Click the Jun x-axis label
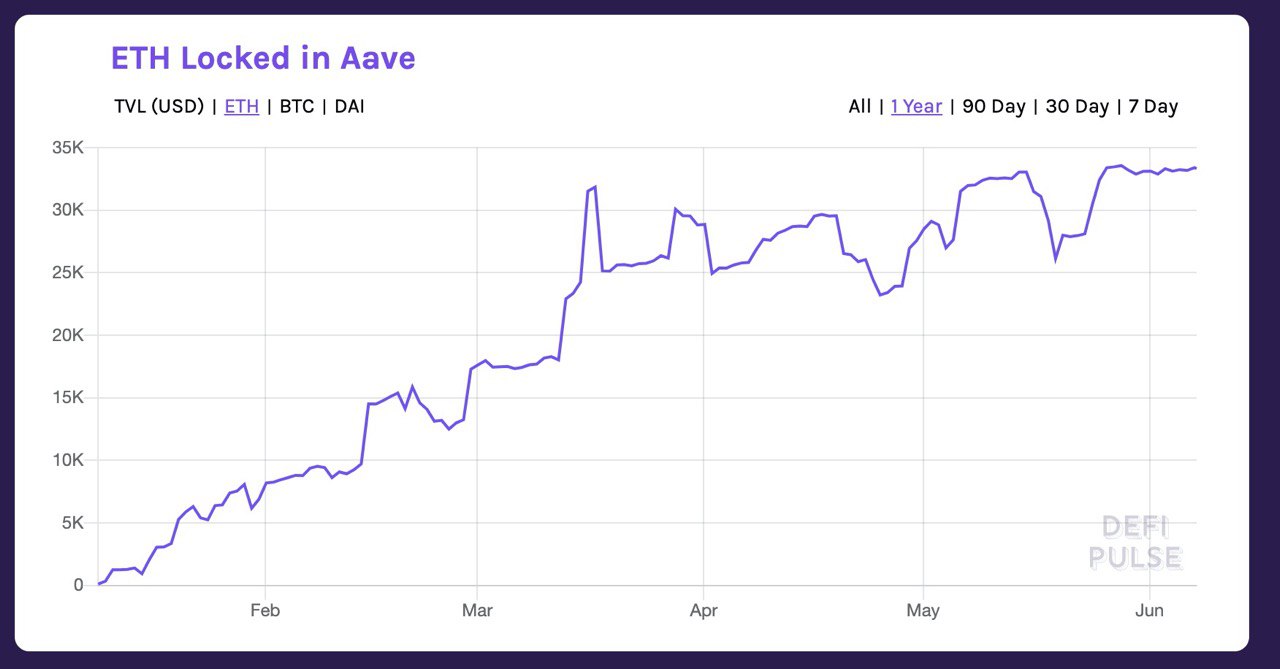 [1150, 610]
